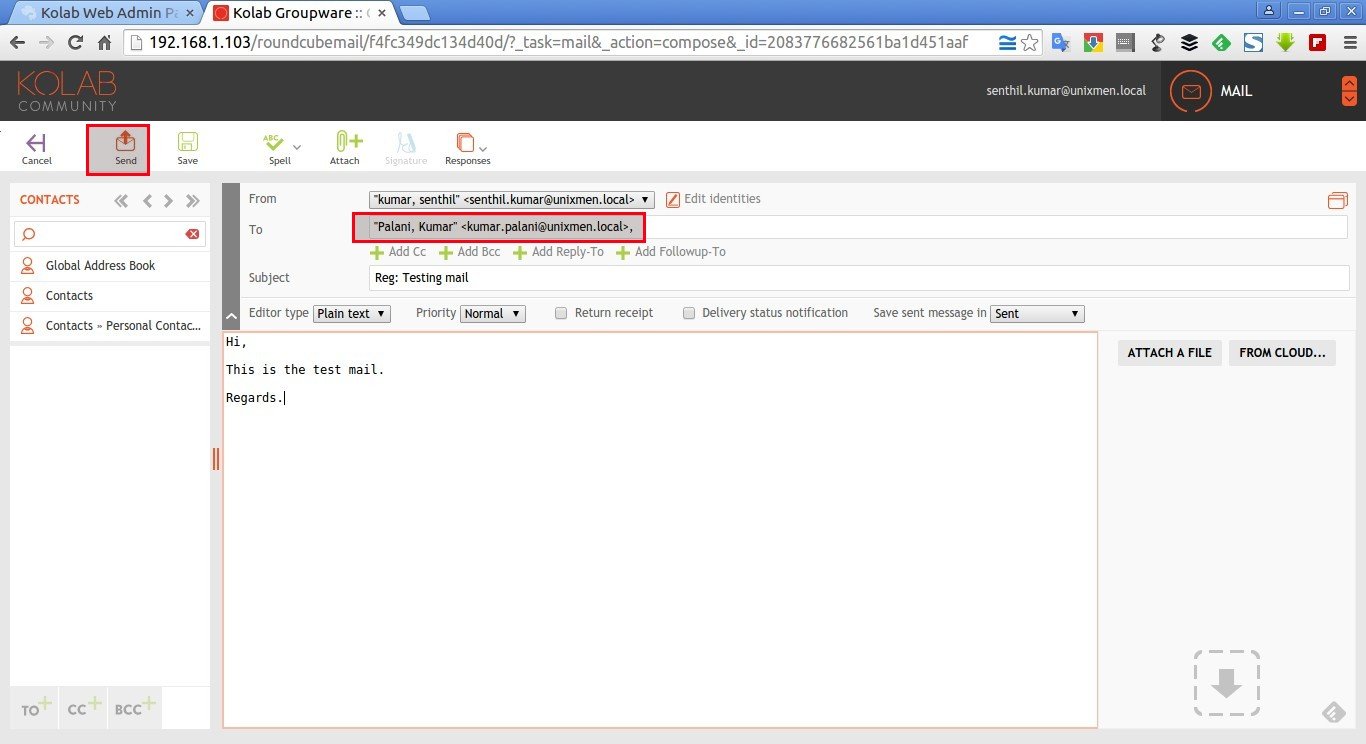This screenshot has width=1366, height=744.
Task: Open Global Address Book
Action: pos(110,266)
